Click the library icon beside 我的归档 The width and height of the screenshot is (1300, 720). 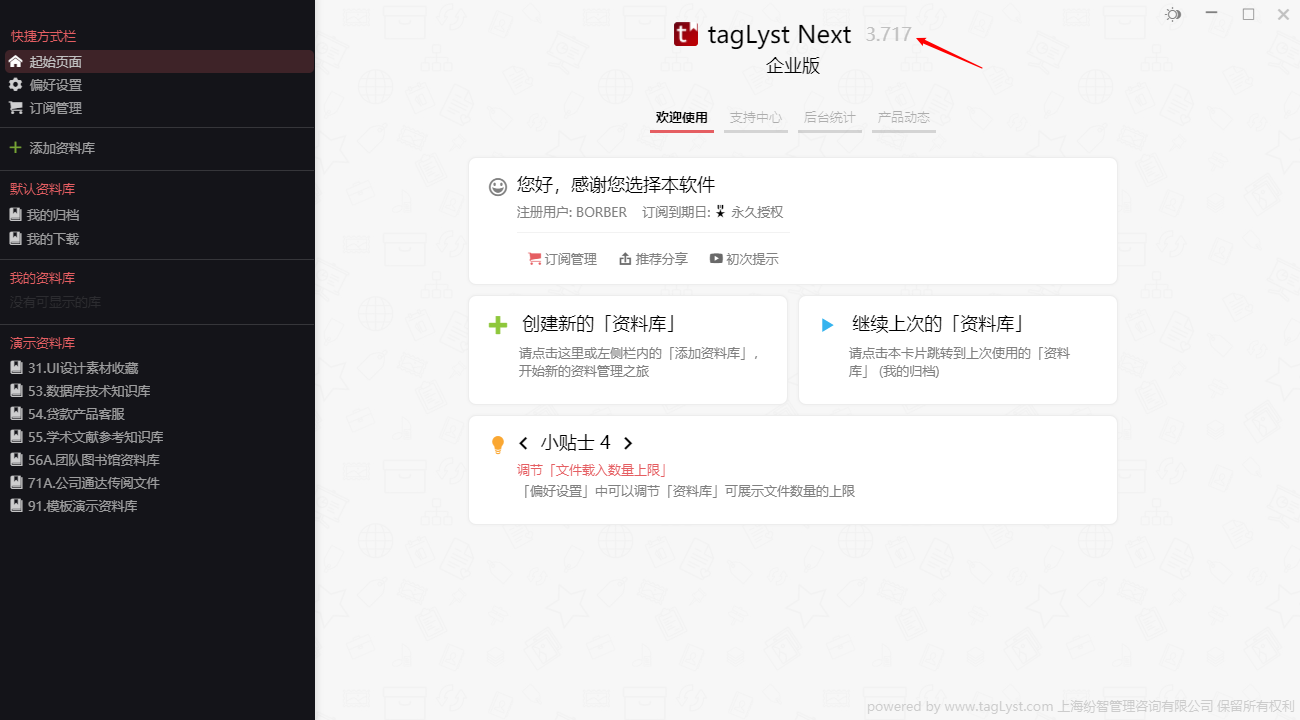(x=16, y=215)
